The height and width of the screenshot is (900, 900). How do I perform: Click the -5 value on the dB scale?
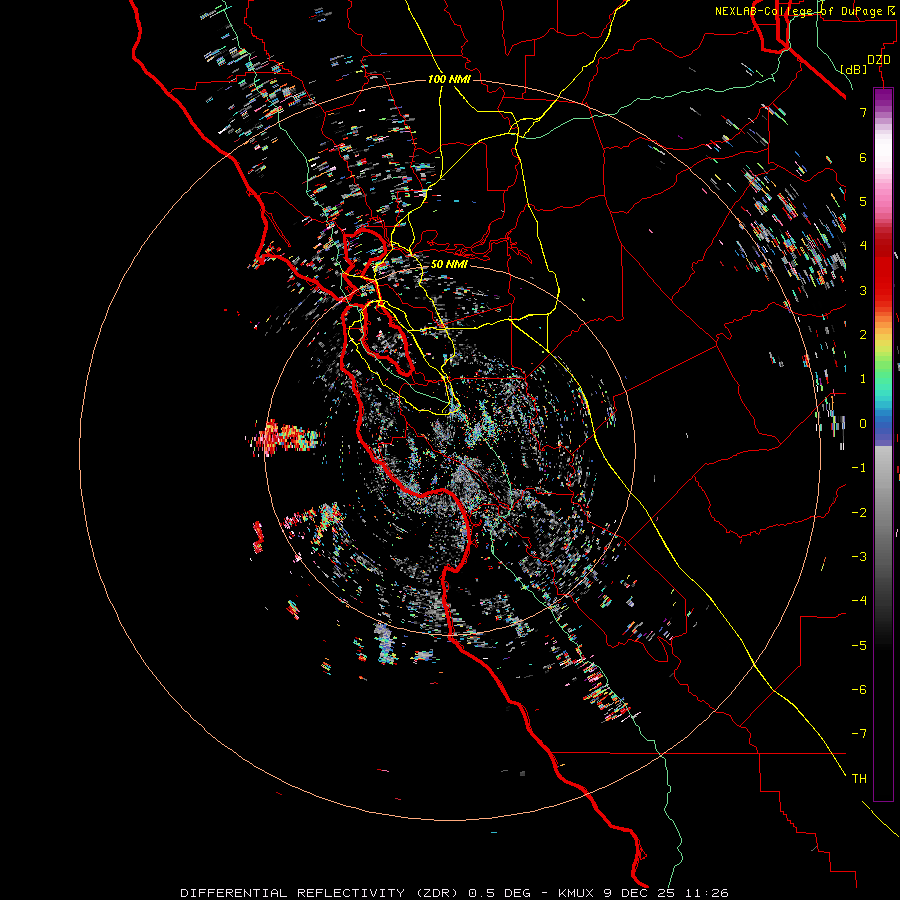coord(859,646)
